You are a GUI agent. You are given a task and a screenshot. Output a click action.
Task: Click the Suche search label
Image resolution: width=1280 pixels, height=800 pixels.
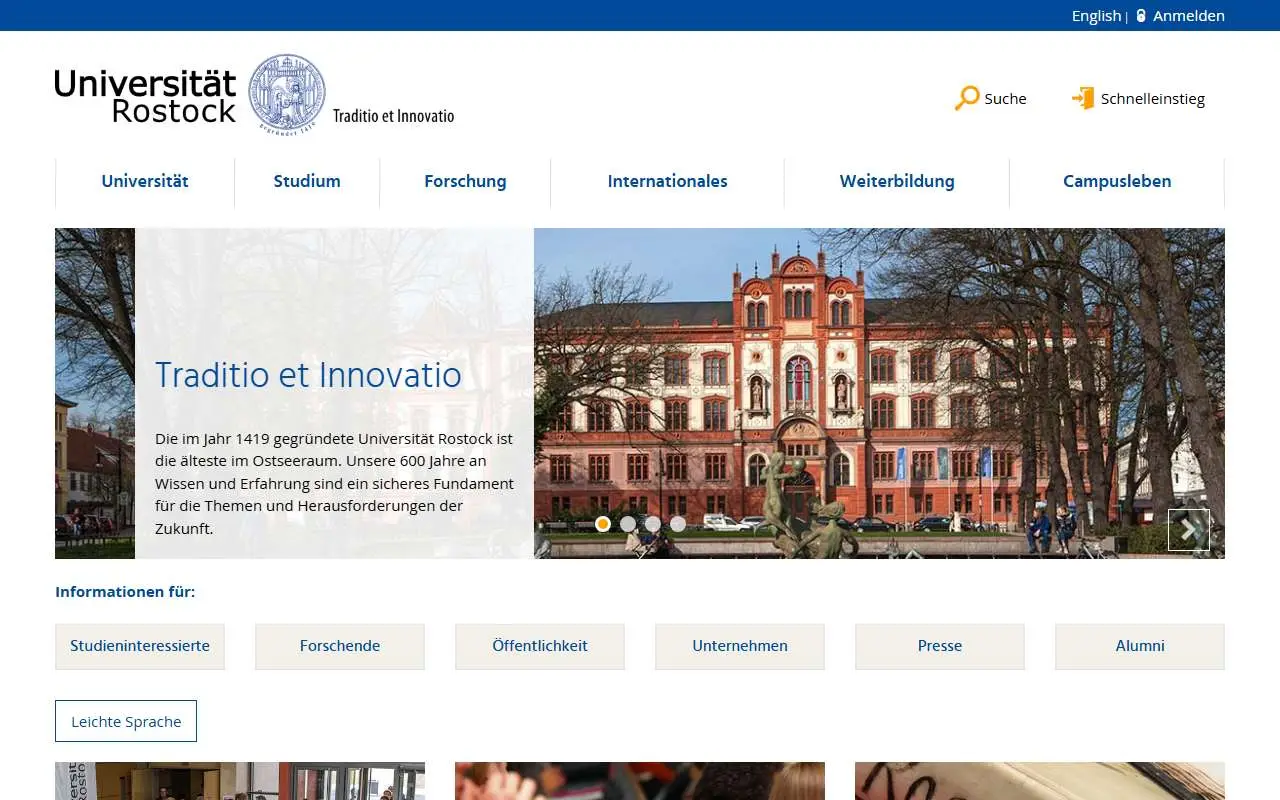click(1005, 99)
